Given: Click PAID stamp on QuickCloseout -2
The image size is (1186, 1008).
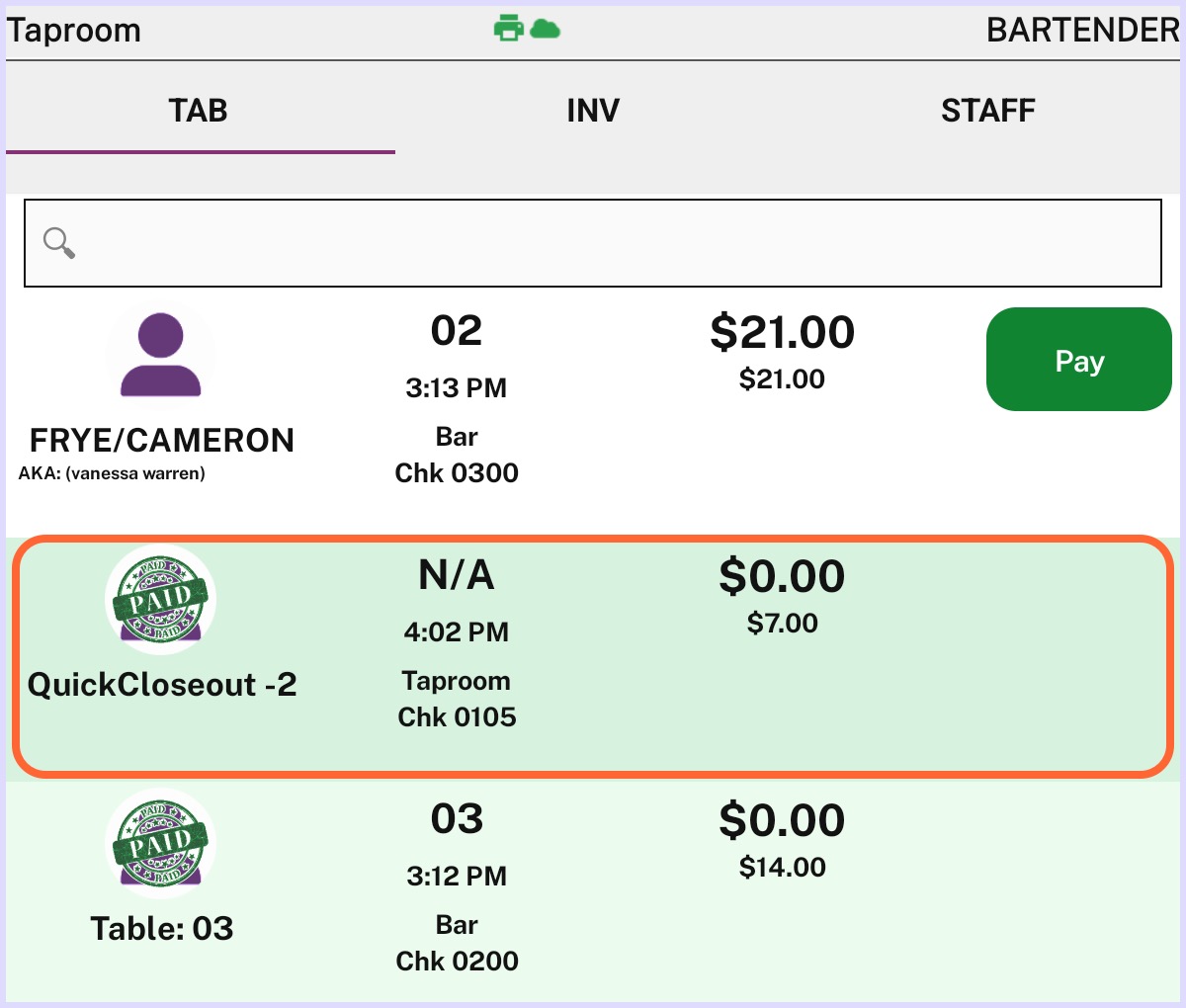Looking at the screenshot, I should (x=161, y=600).
